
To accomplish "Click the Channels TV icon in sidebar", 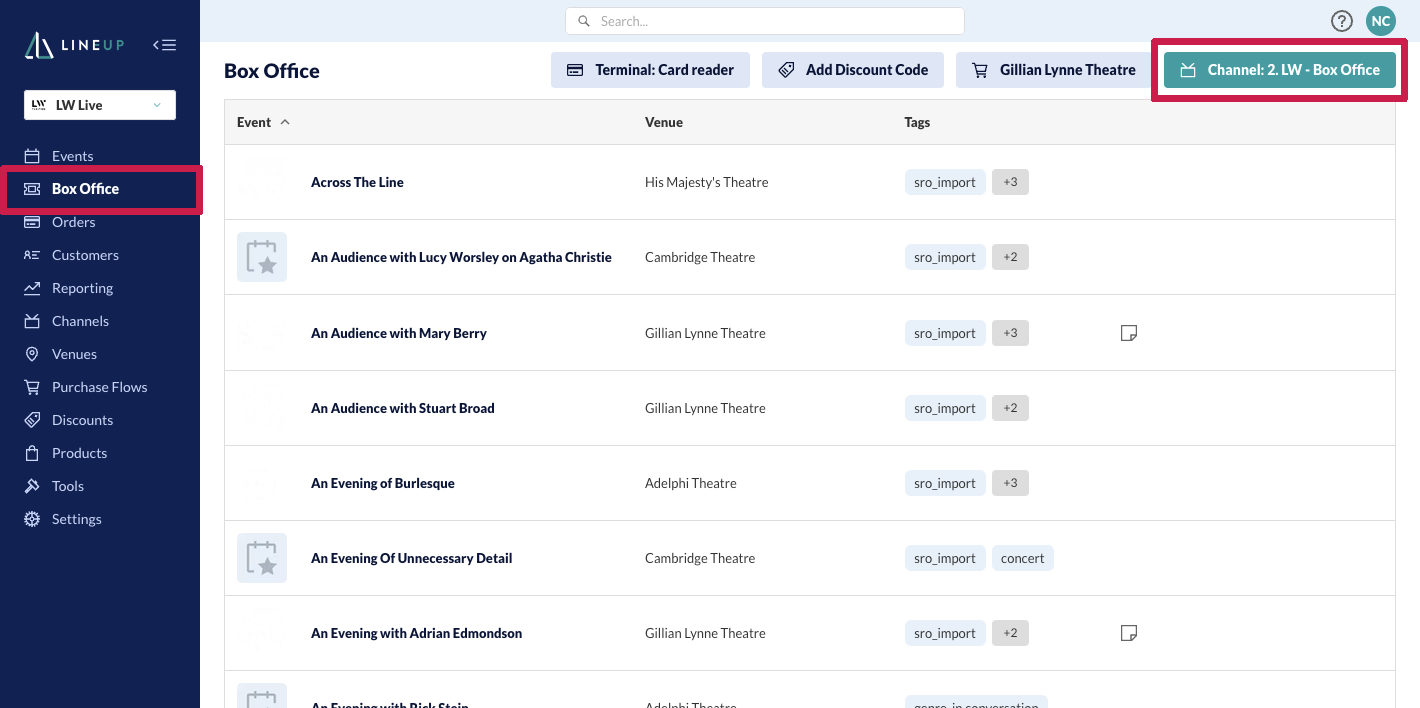I will 32,321.
